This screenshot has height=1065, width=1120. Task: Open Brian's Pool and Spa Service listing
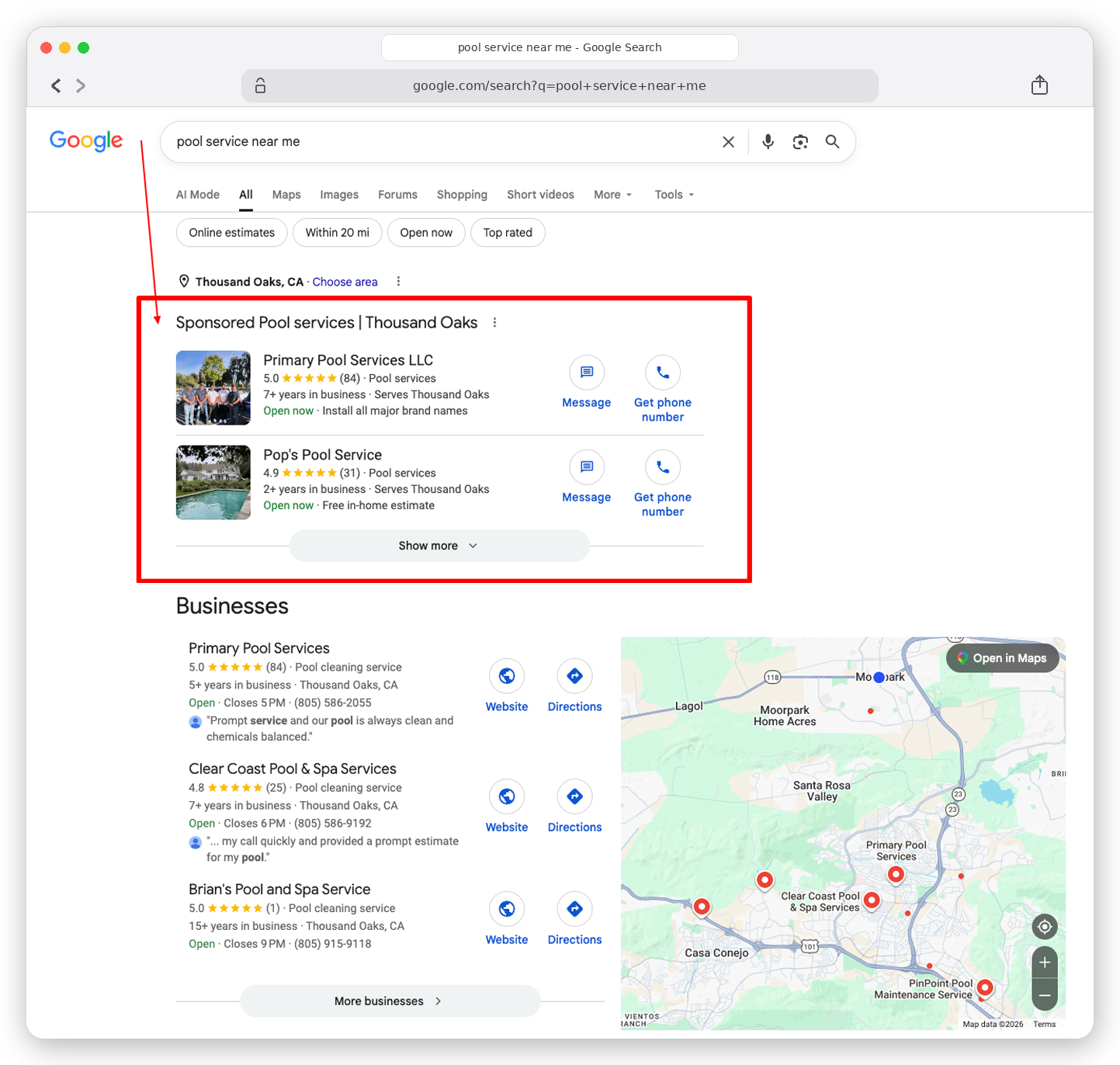(279, 889)
